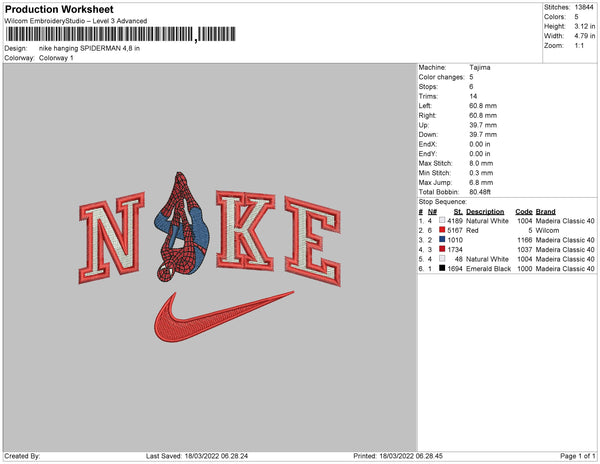Viewport: 600px width, 464px height.
Task: Click the 'N#' column header
Action: [x=432, y=212]
